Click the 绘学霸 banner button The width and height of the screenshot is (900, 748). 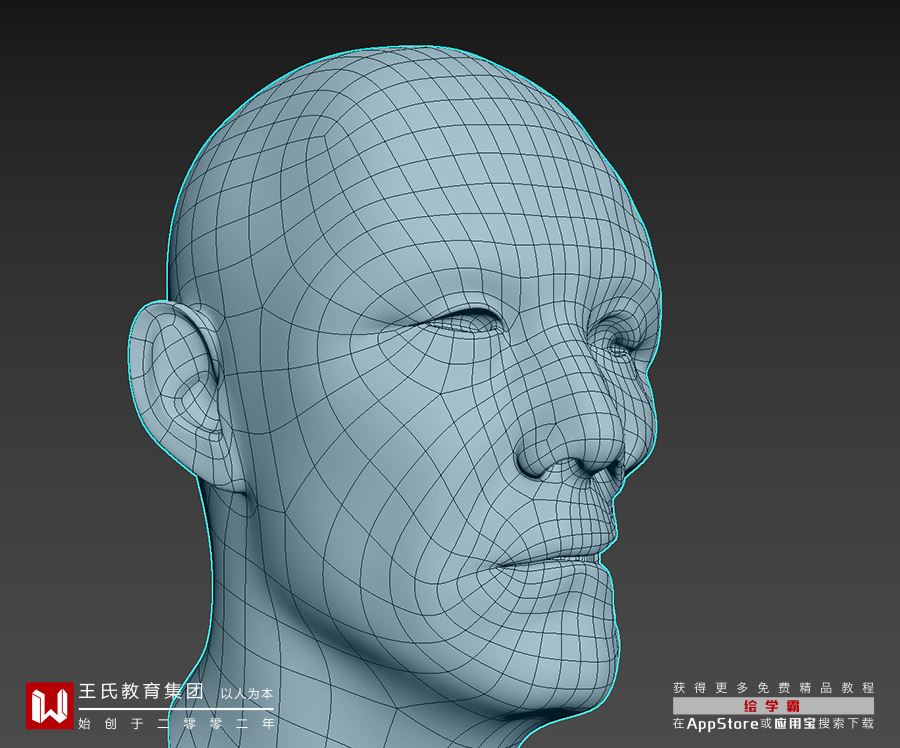[773, 705]
